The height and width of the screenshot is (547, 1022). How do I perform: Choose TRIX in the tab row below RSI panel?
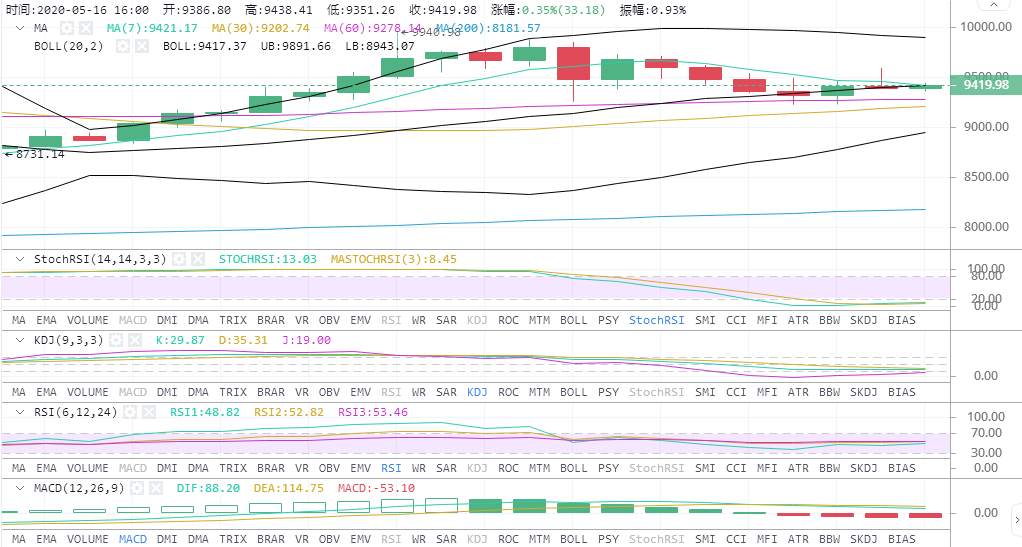click(233, 468)
